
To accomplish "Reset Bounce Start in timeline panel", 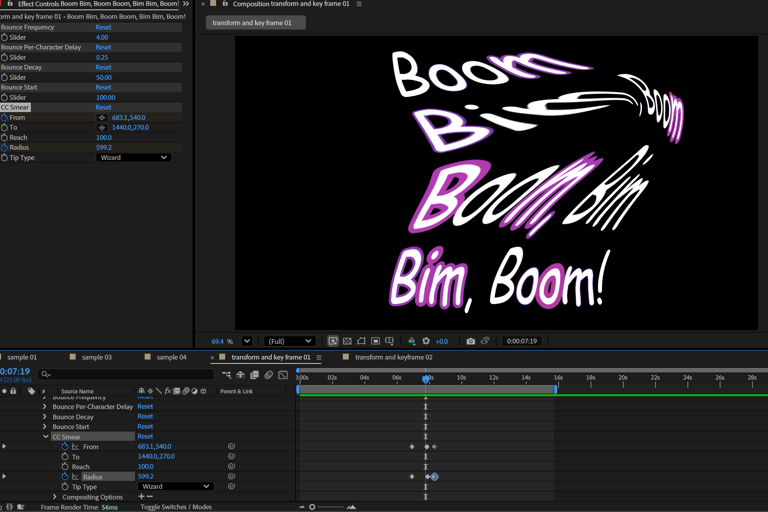I will coord(145,426).
